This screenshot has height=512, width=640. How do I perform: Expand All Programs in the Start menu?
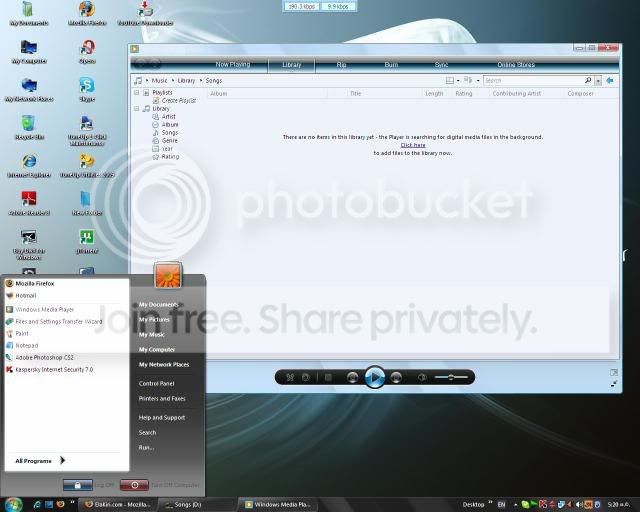pyautogui.click(x=40, y=461)
